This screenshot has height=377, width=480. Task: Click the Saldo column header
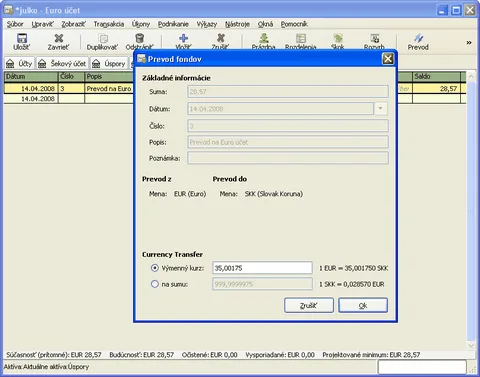(436, 76)
